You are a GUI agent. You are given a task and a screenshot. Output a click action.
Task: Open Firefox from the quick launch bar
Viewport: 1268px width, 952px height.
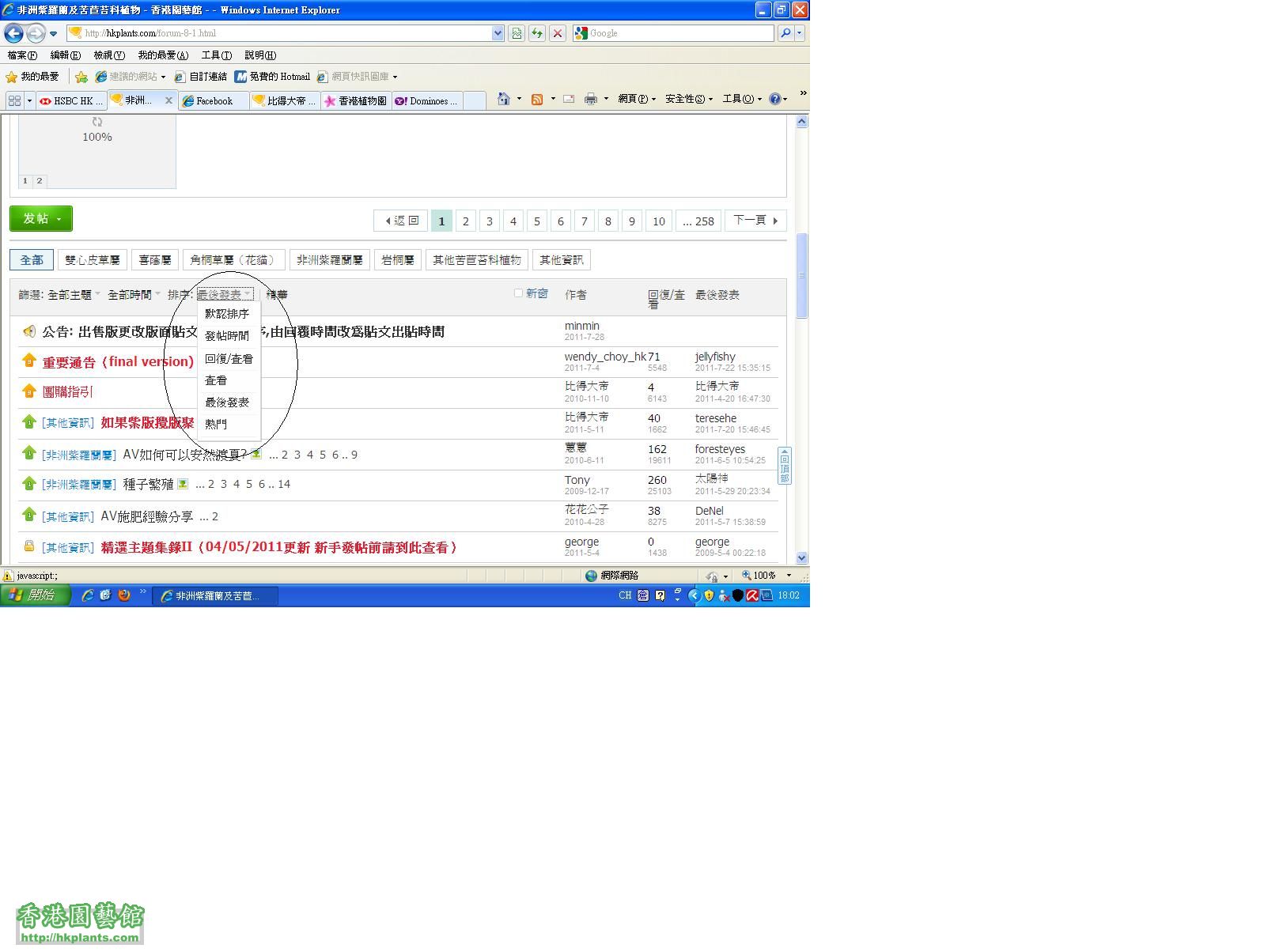point(124,595)
